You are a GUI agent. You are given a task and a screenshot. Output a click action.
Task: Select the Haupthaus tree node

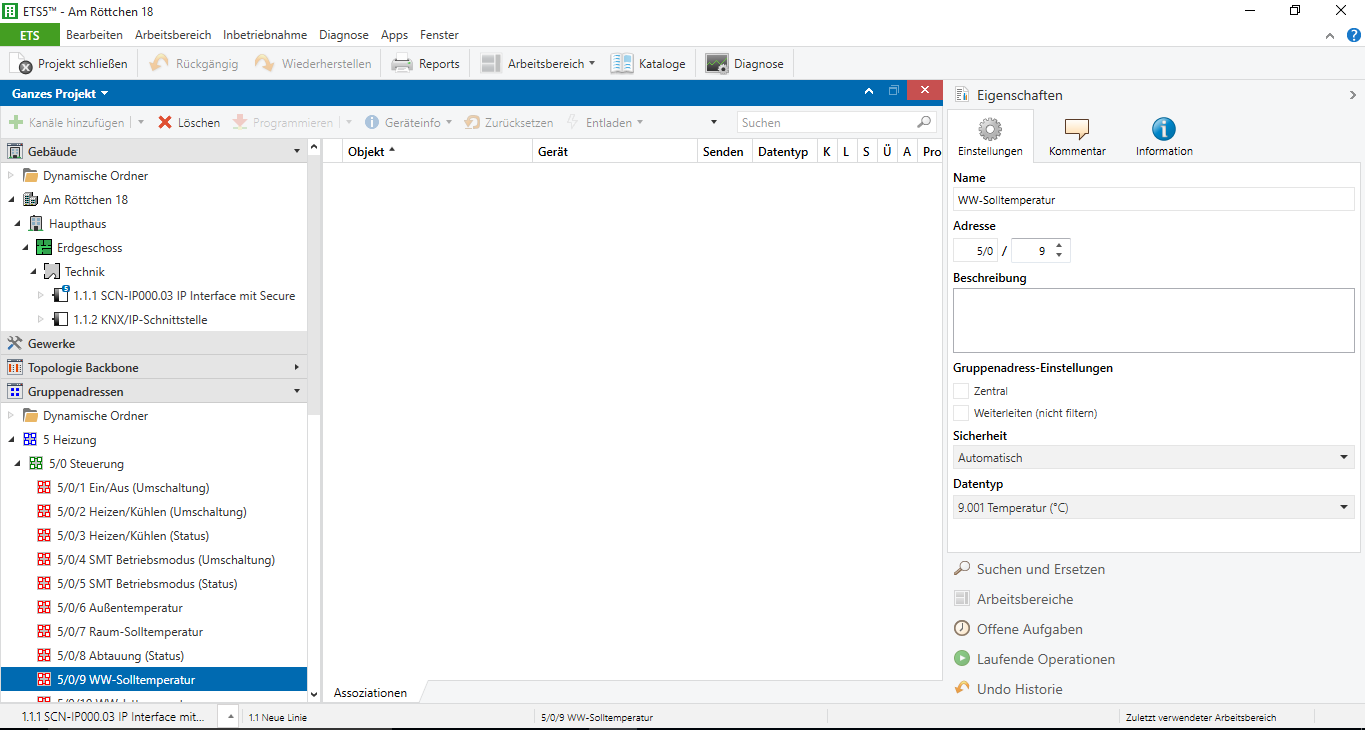(77, 224)
